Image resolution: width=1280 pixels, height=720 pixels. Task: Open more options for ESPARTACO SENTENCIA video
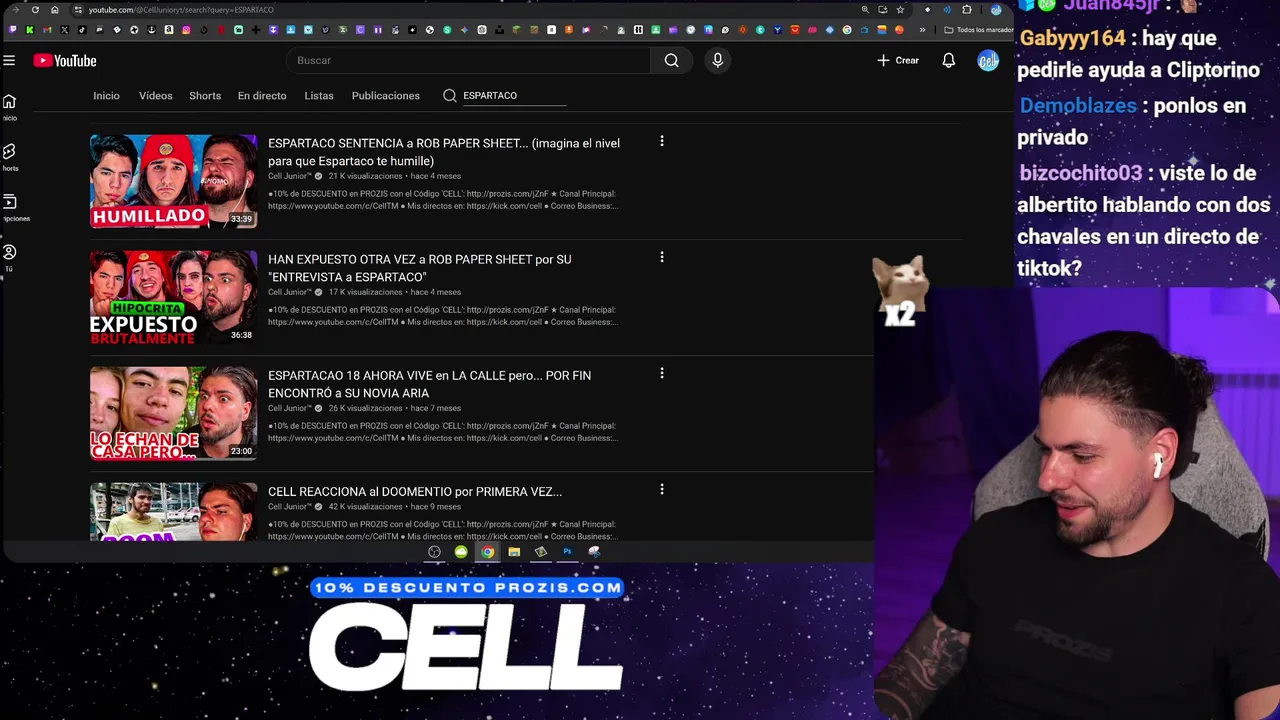click(x=661, y=141)
